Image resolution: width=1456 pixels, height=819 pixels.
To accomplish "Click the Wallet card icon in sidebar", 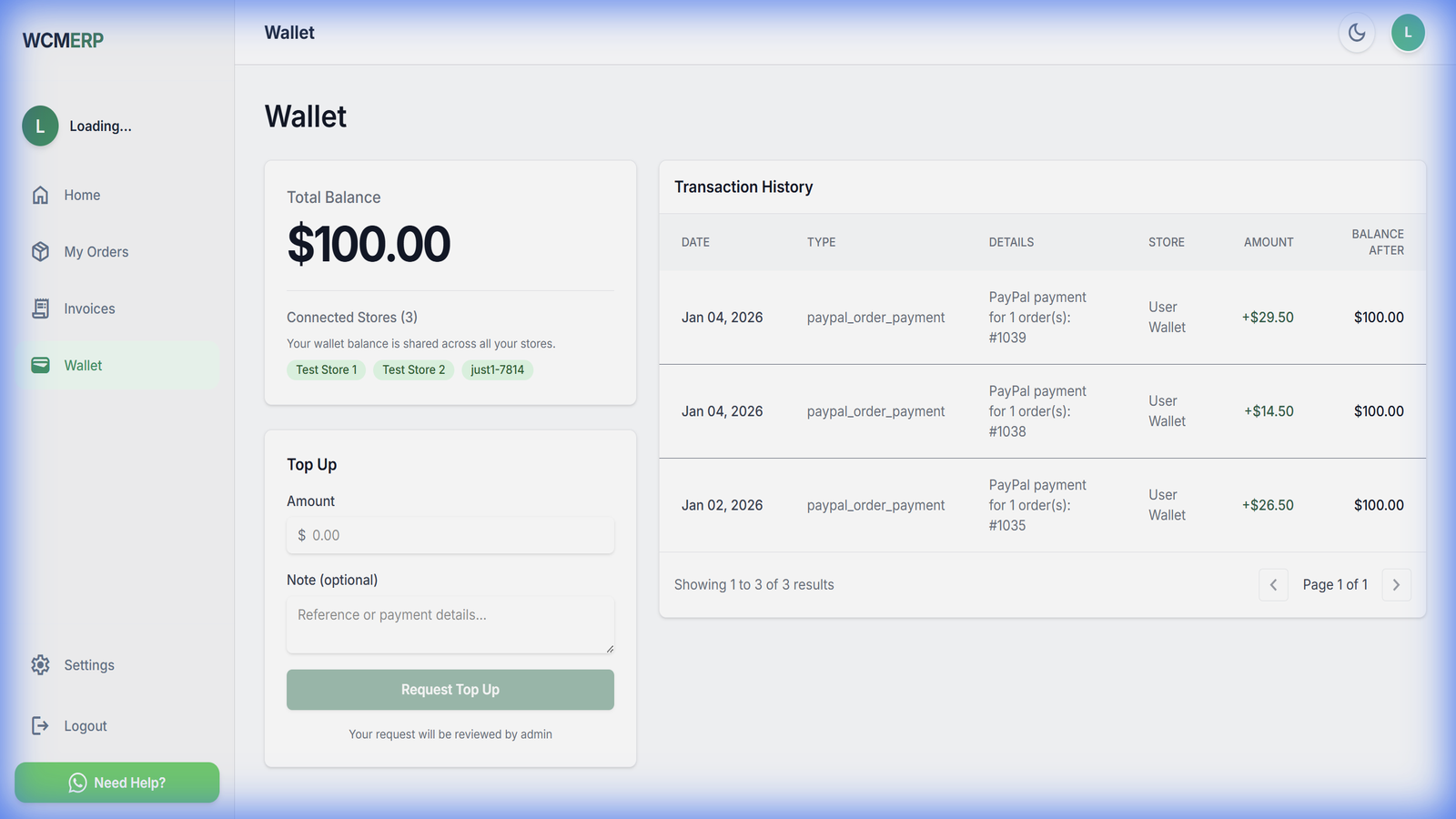I will pos(41,365).
